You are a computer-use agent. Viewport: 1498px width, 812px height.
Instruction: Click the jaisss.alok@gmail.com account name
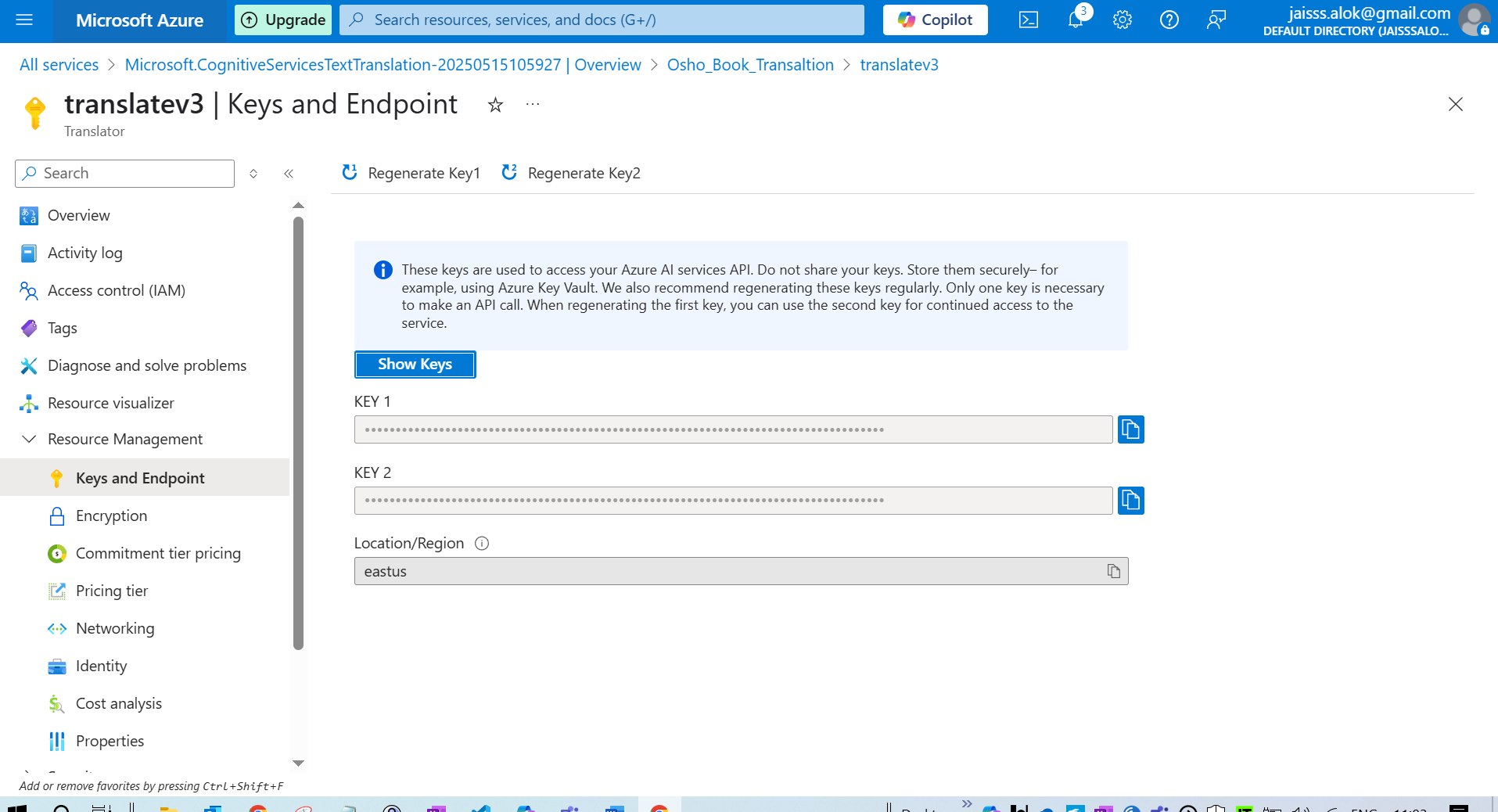1369,13
